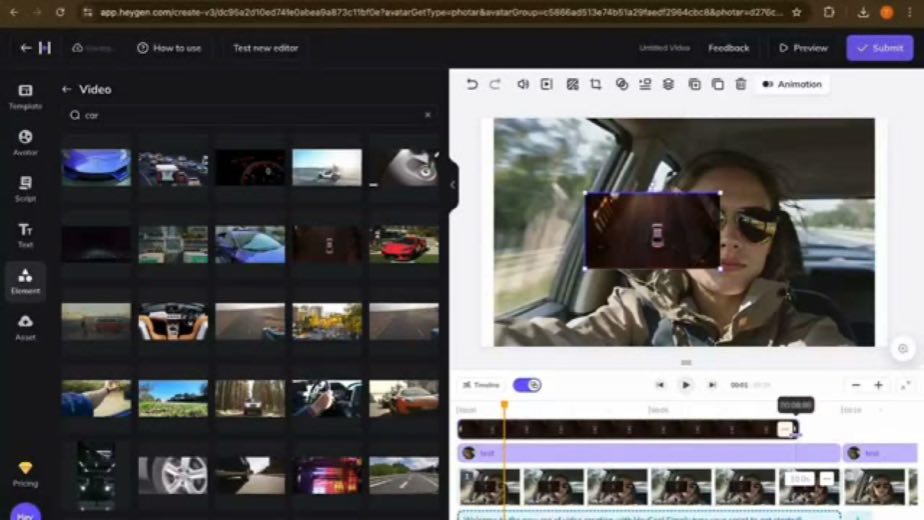This screenshot has width=924, height=520.
Task: Select the empty highway road thumbnail
Action: pos(404,475)
